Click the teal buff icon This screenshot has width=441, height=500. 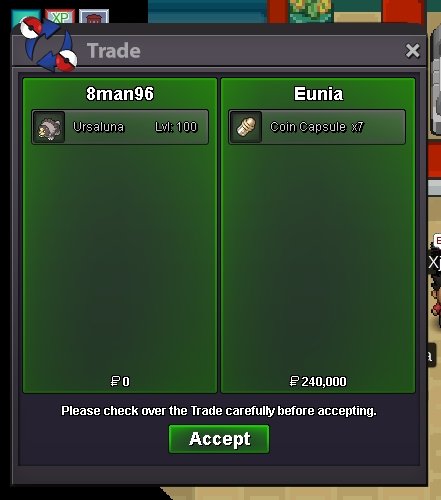pos(26,16)
